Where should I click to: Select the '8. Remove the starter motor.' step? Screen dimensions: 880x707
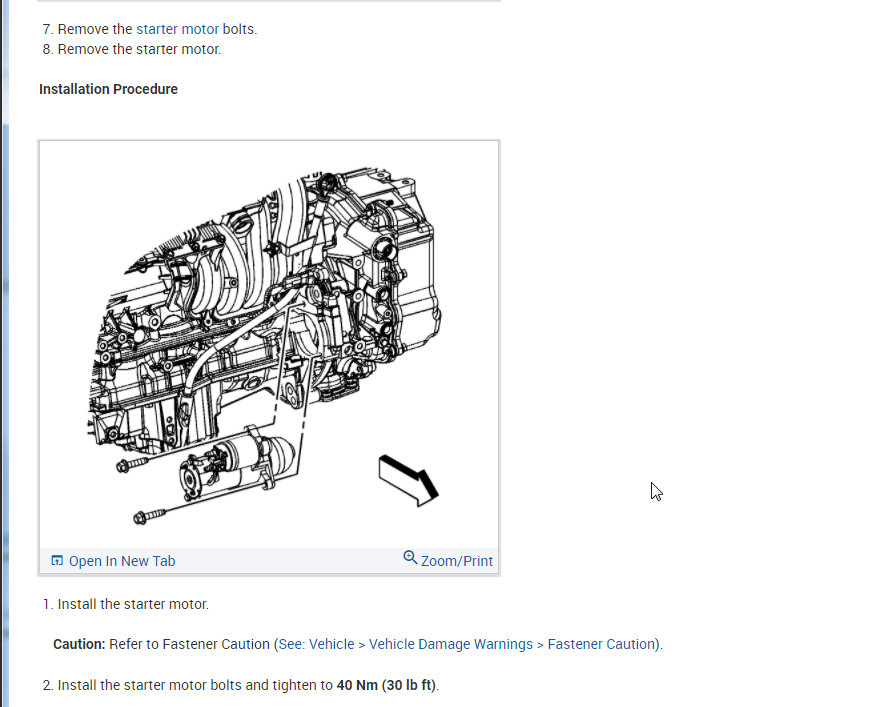coord(132,49)
